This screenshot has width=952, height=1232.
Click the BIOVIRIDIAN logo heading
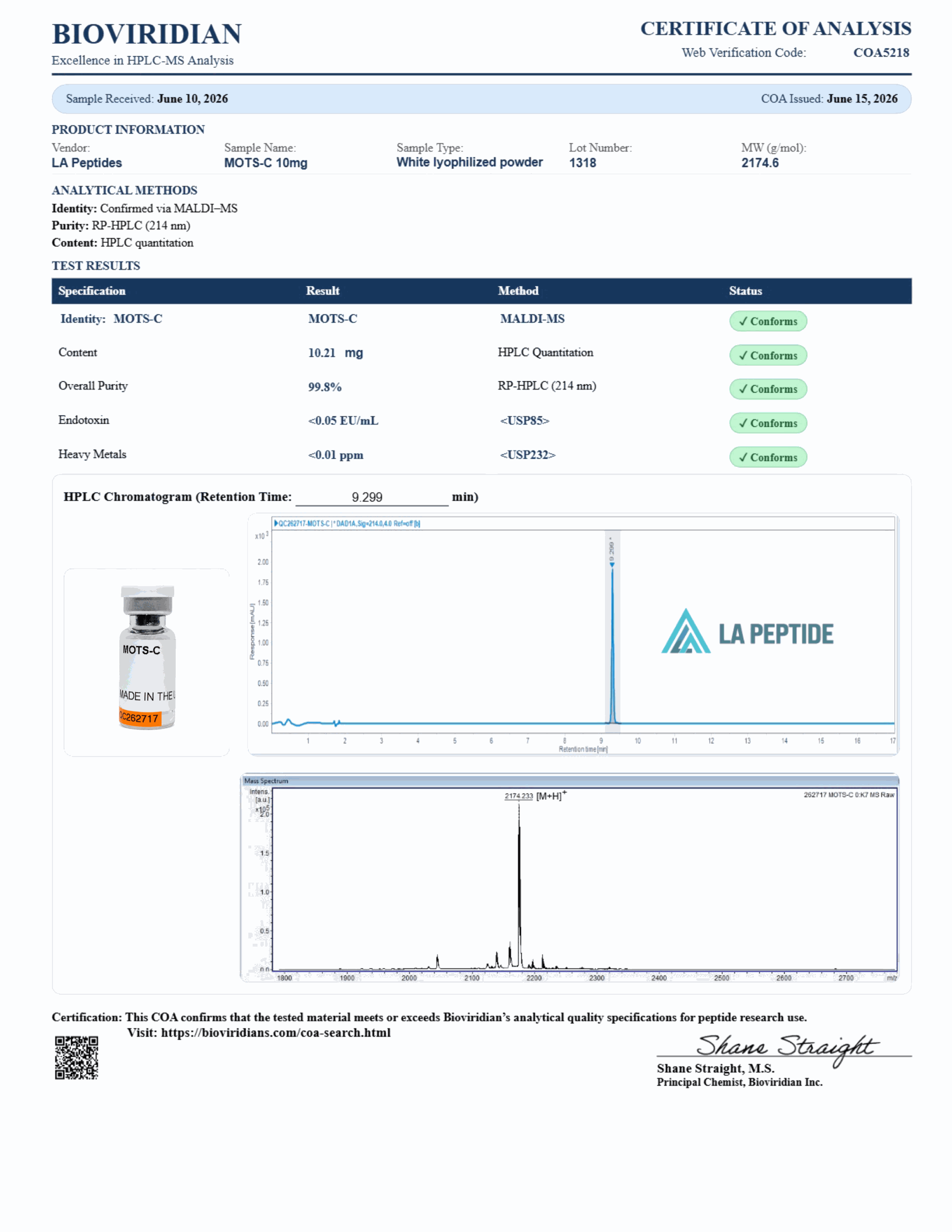[x=147, y=34]
